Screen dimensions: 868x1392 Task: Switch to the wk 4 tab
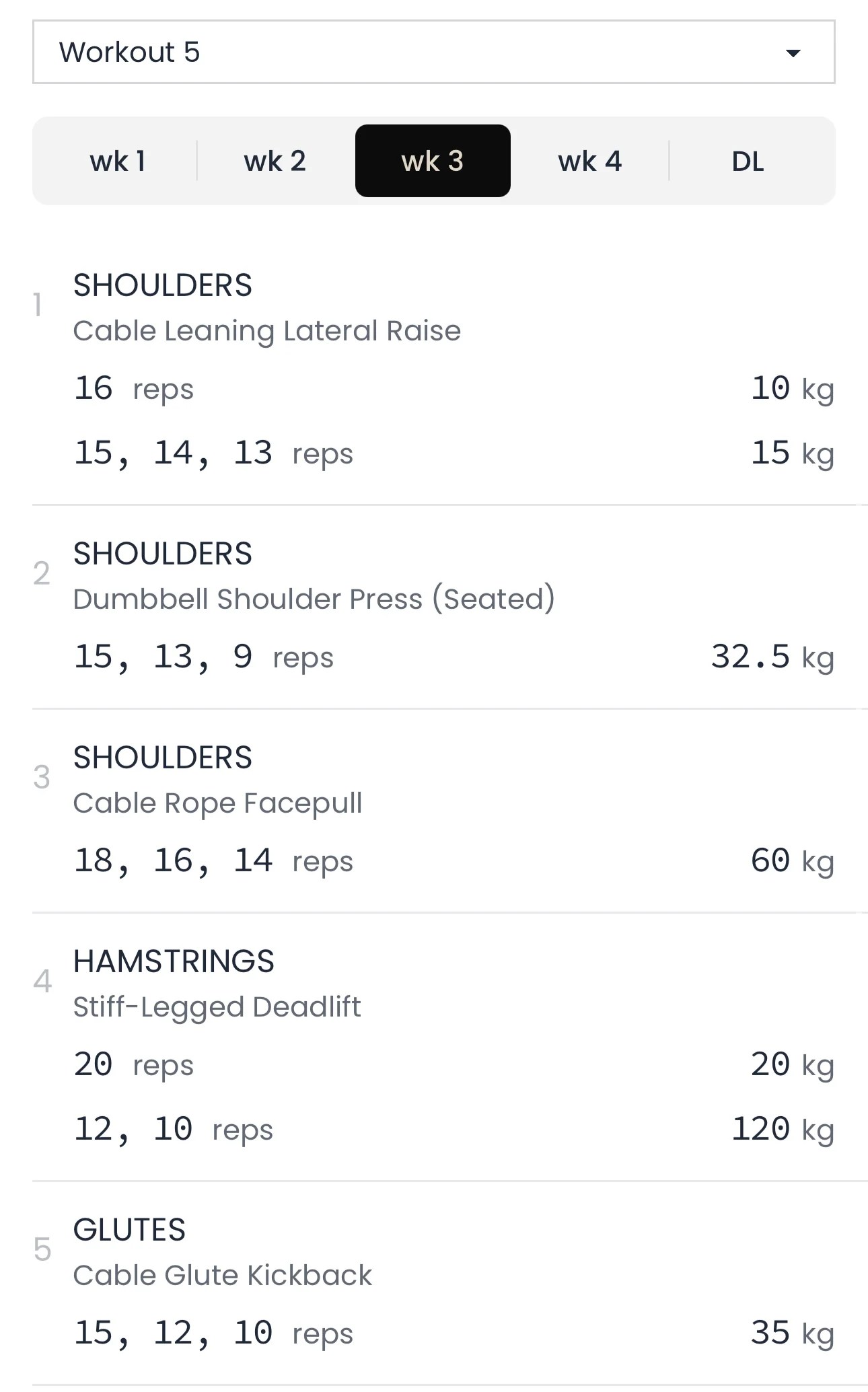pyautogui.click(x=590, y=161)
